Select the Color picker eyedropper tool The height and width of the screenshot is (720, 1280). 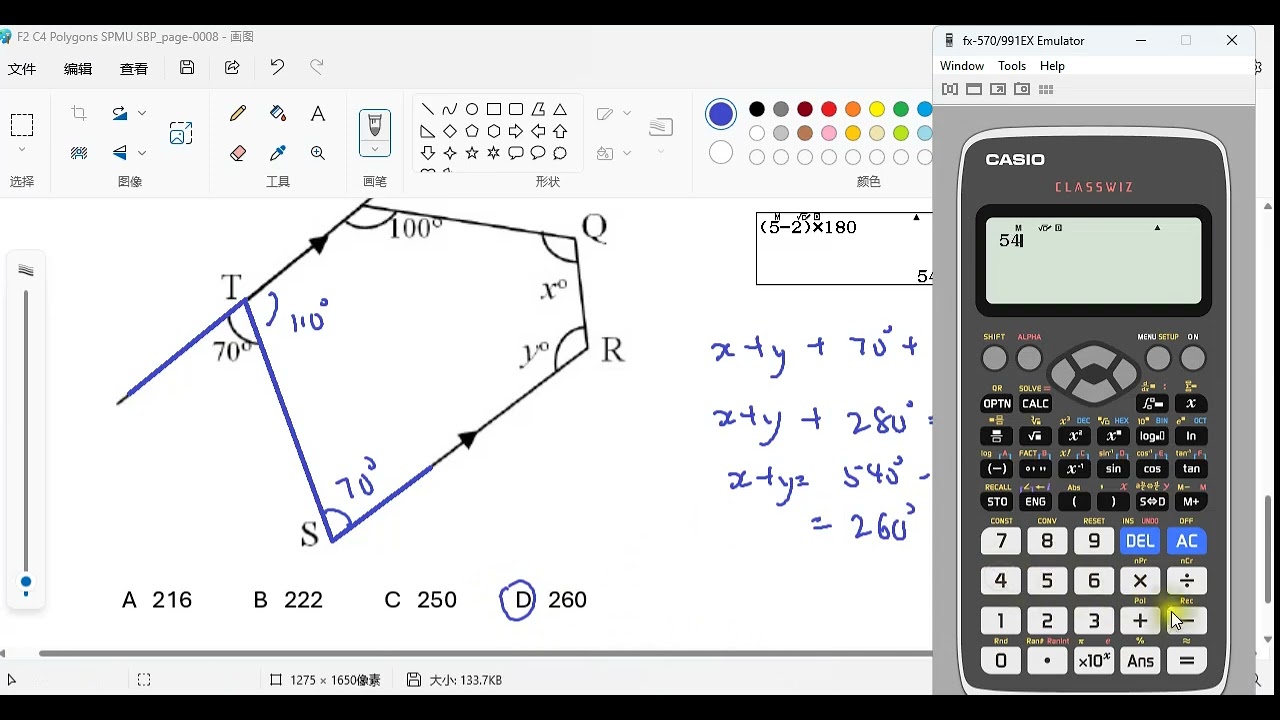pos(278,153)
